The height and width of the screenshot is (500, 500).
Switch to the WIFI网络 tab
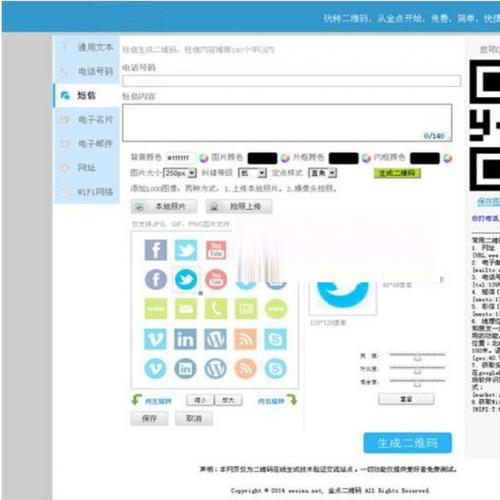pyautogui.click(x=87, y=192)
